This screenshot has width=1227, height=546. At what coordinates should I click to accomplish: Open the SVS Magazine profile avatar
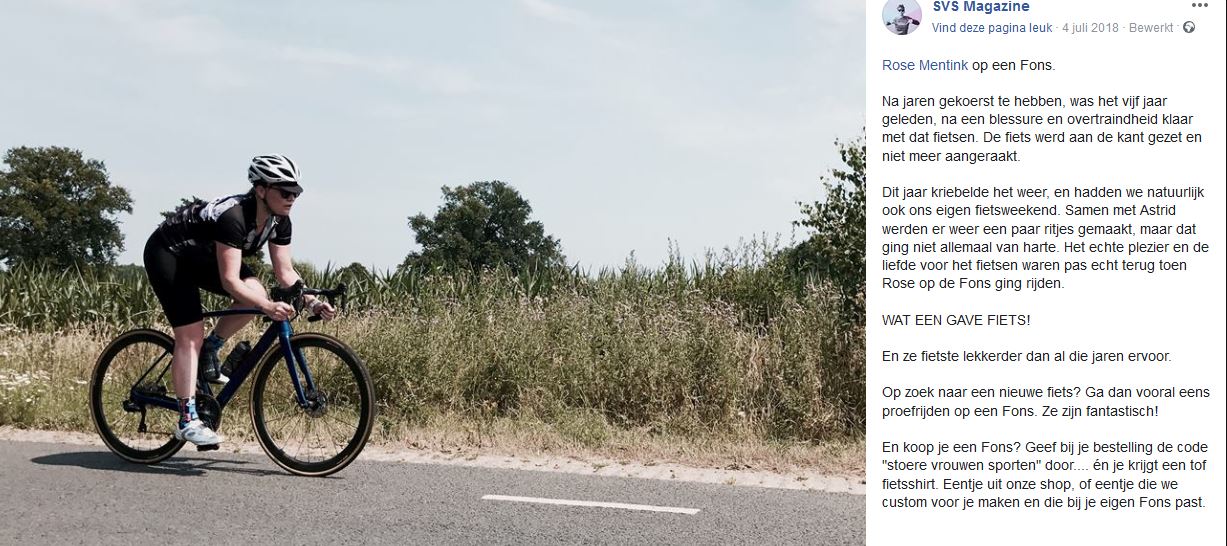tap(902, 17)
